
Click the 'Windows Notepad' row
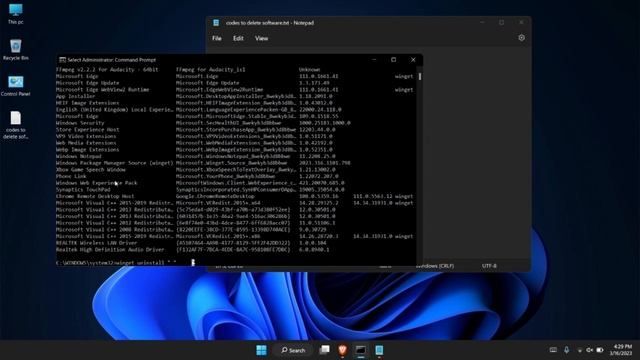point(234,156)
